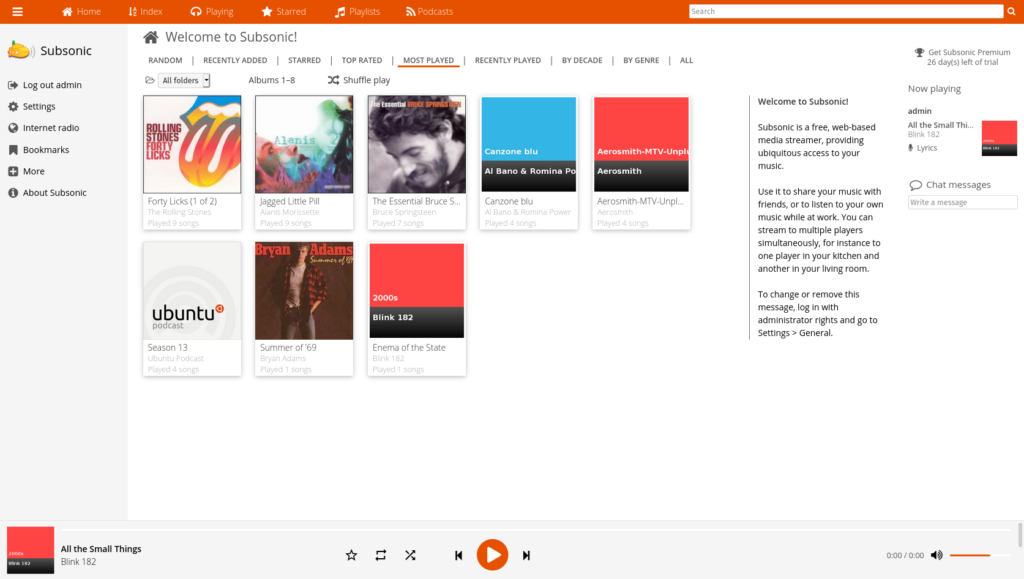Switch to the Top Rated tab

coord(362,60)
